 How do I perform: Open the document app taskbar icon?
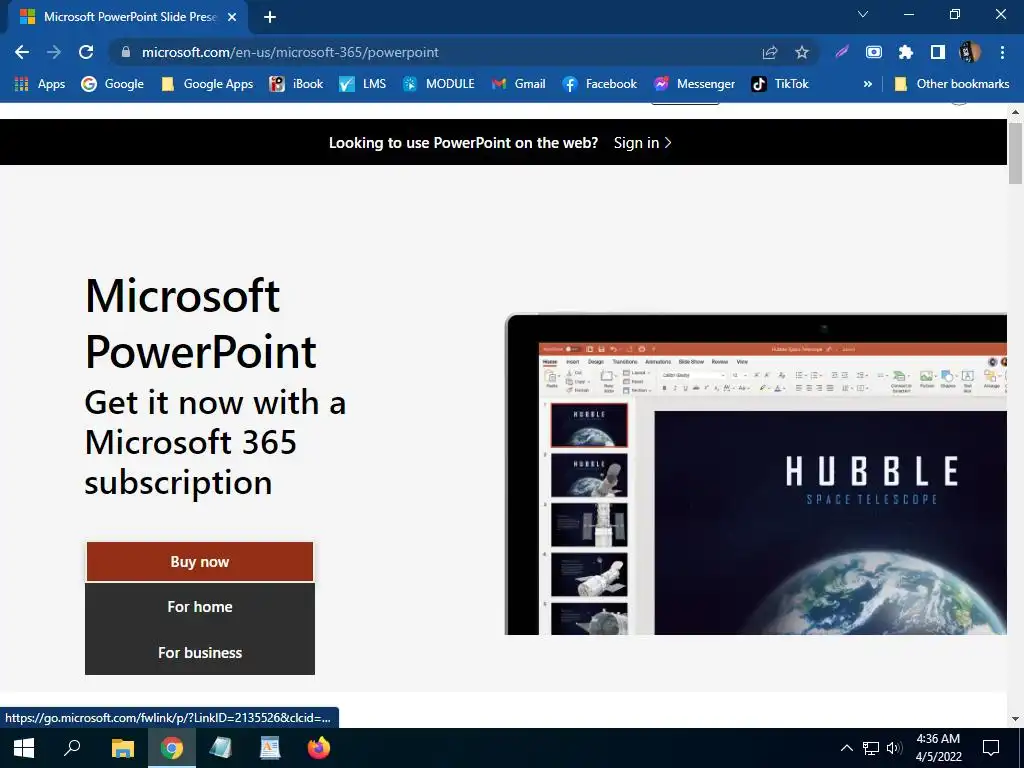tap(270, 748)
